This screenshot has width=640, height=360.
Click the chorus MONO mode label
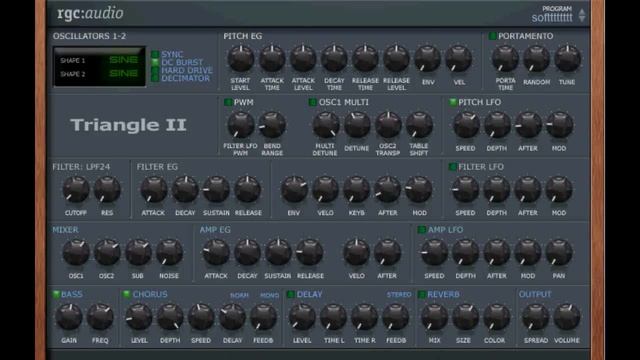coord(269,295)
